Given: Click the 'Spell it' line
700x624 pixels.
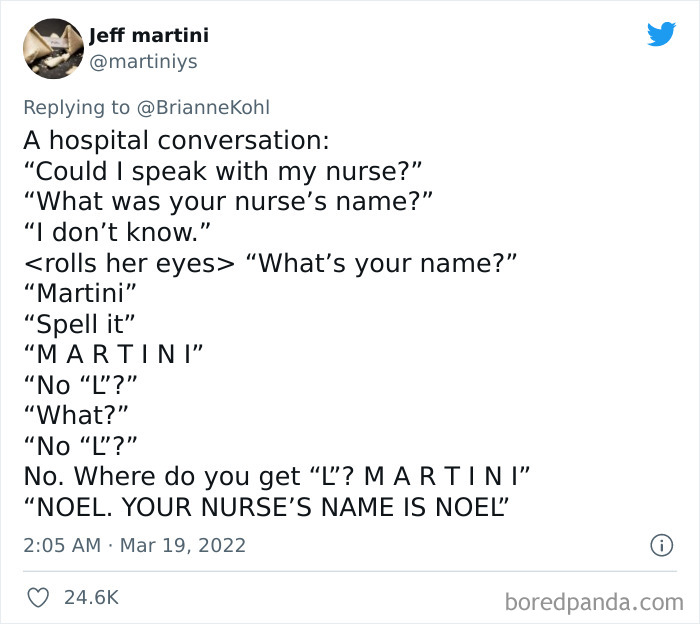Looking at the screenshot, I should point(79,324).
